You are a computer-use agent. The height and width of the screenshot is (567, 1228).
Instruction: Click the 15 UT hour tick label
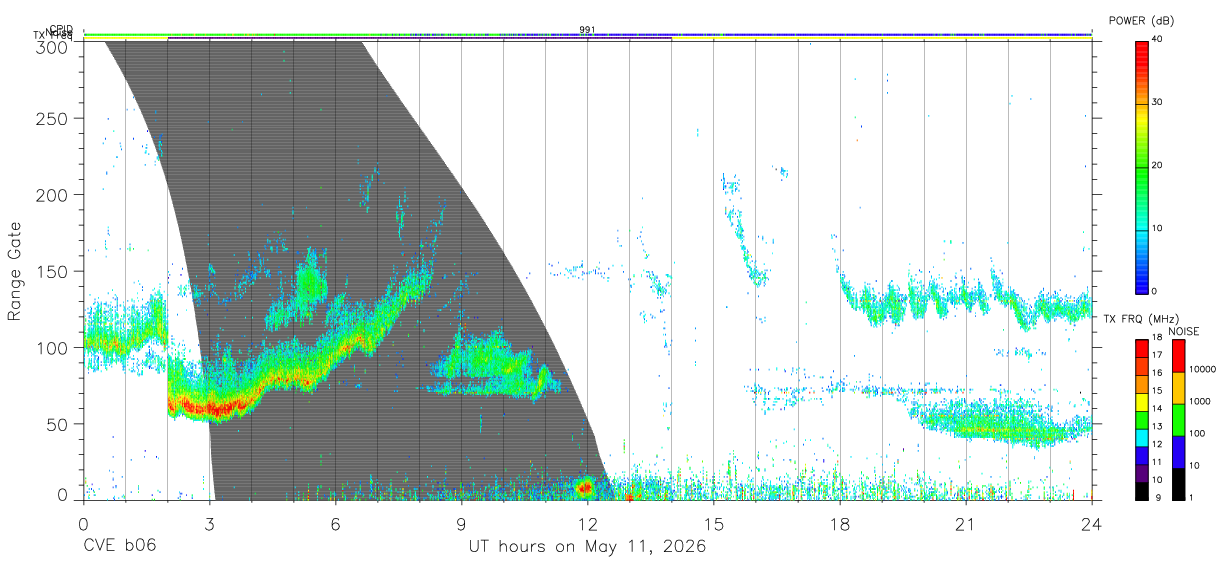[714, 524]
